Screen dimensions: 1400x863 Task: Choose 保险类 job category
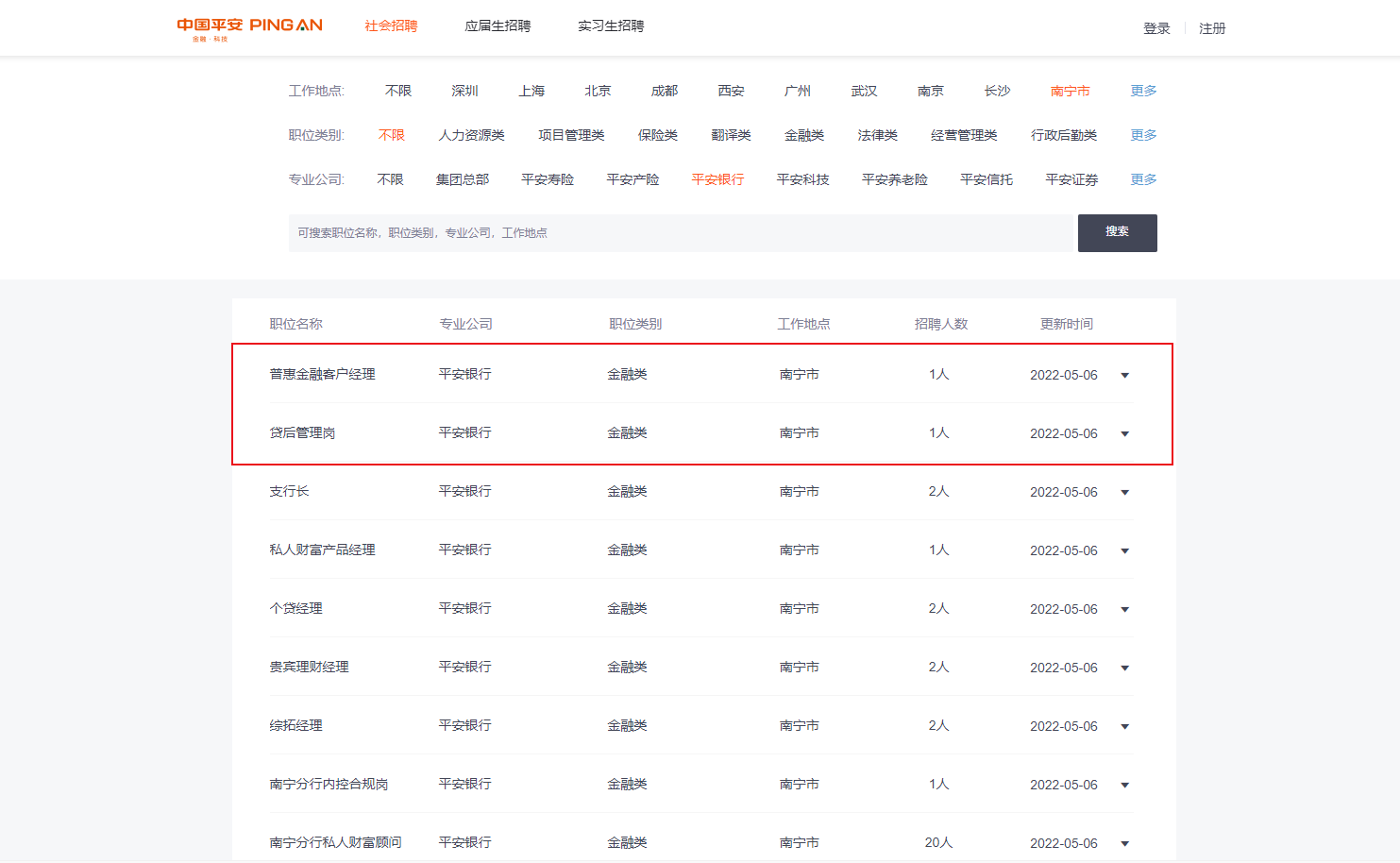pos(658,135)
